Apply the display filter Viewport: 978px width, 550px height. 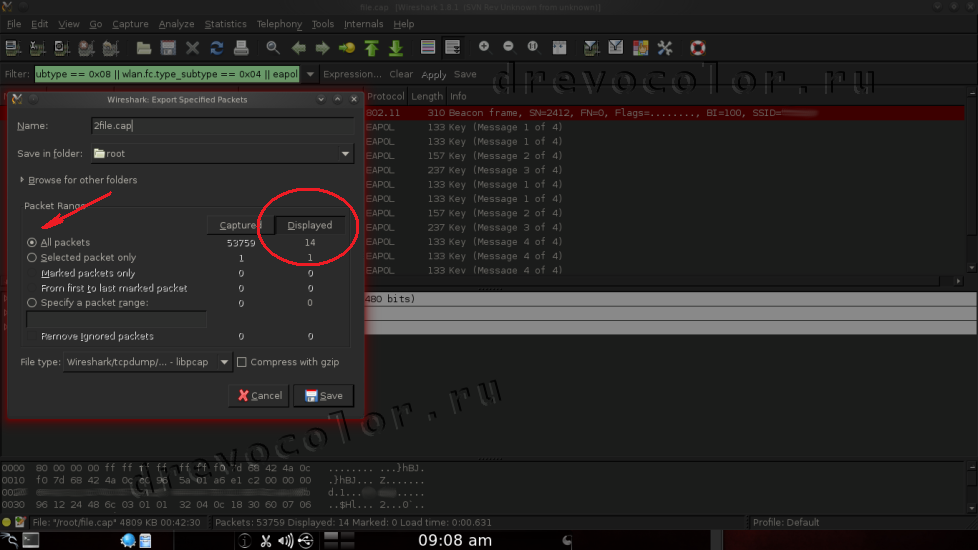tap(433, 74)
